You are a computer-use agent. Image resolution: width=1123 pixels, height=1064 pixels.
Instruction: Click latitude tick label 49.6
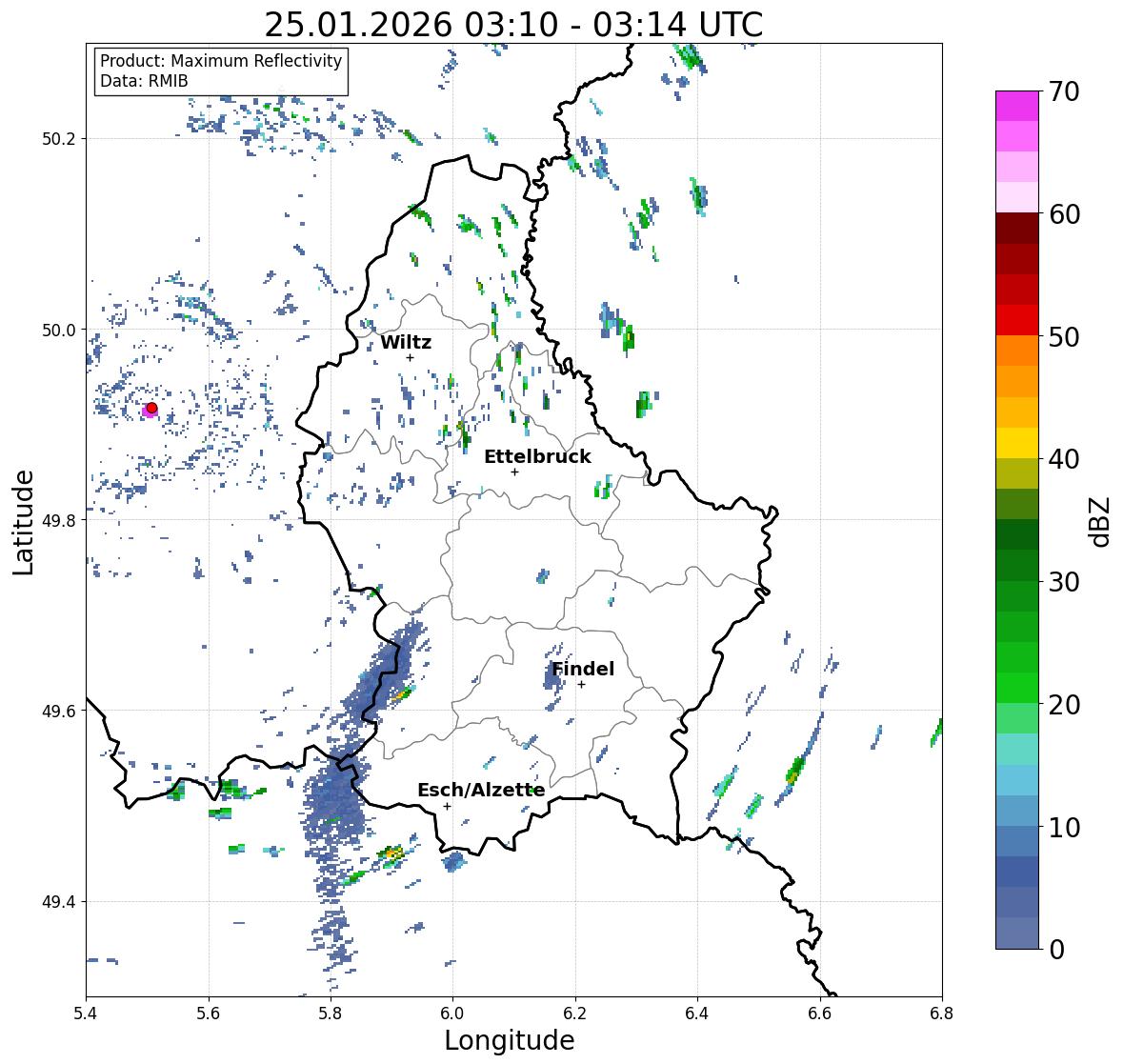click(x=59, y=711)
